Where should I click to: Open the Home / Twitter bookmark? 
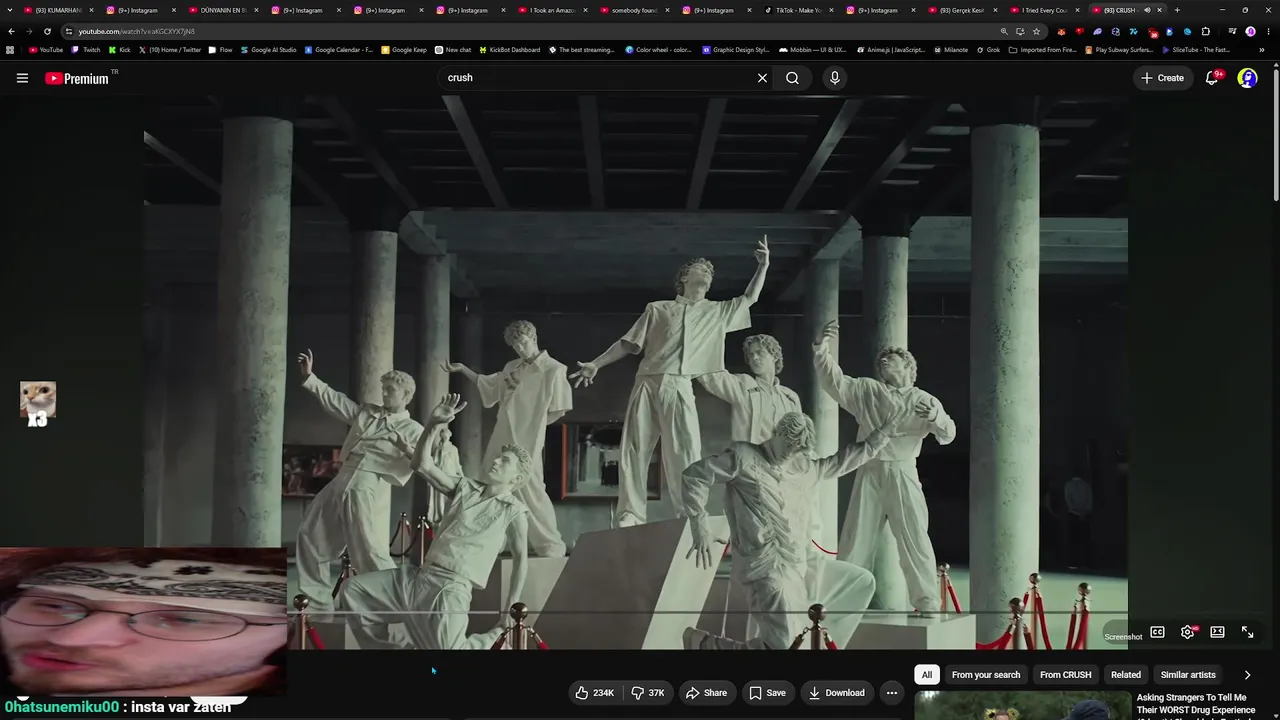click(170, 50)
